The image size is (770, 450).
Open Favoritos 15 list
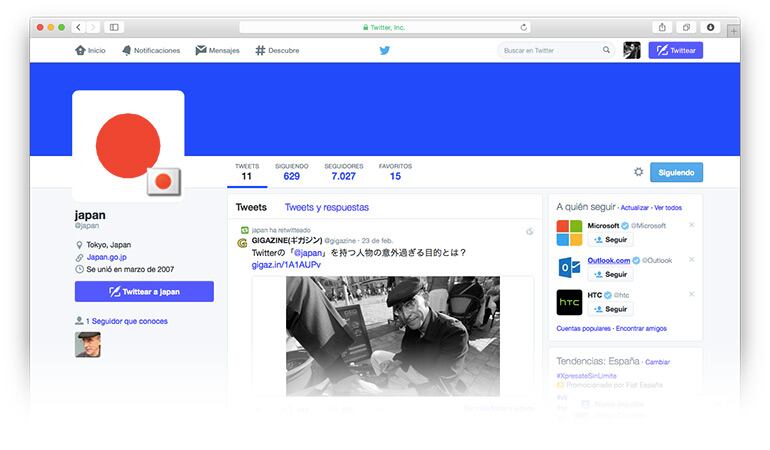pos(395,172)
